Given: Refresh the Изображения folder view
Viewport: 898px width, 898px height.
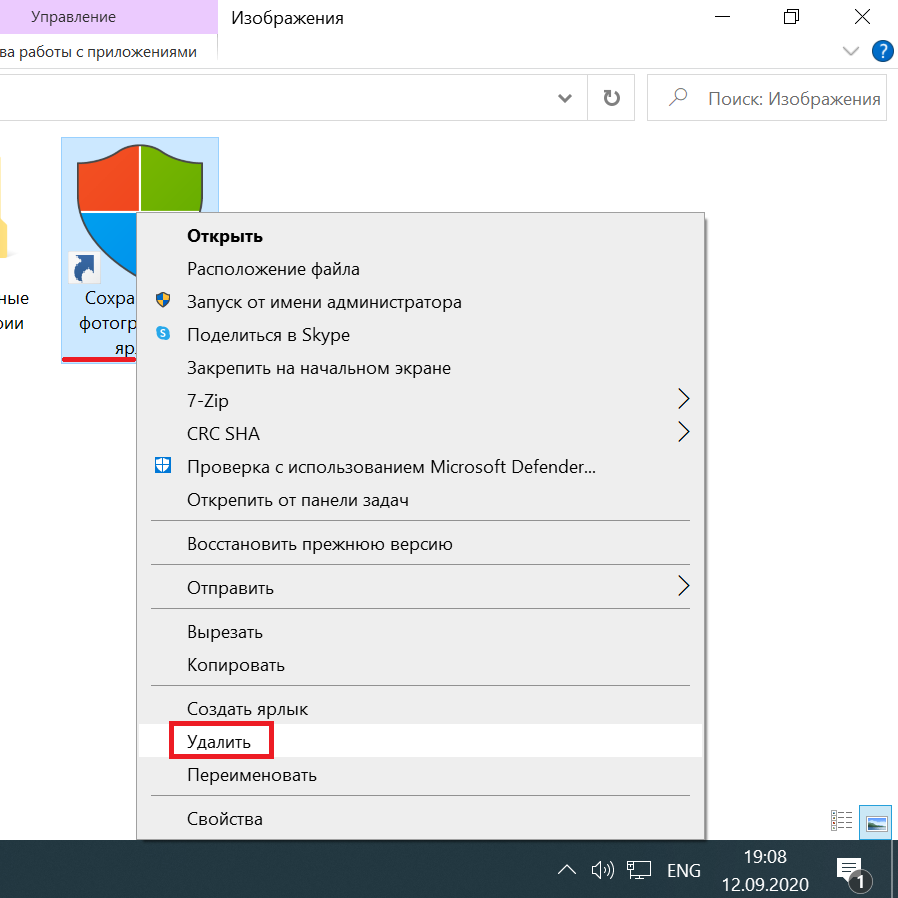Looking at the screenshot, I should point(611,98).
